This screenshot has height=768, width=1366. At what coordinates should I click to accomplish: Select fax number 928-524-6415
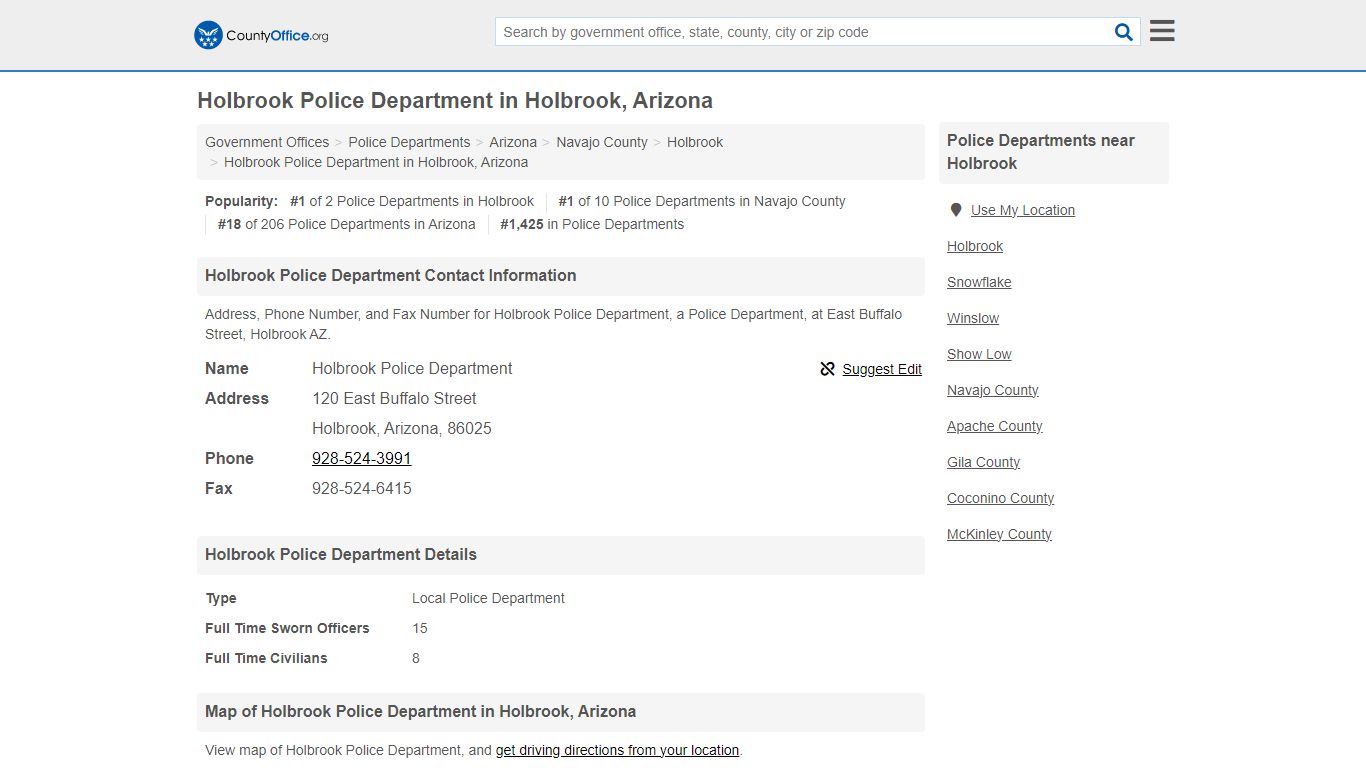(362, 488)
